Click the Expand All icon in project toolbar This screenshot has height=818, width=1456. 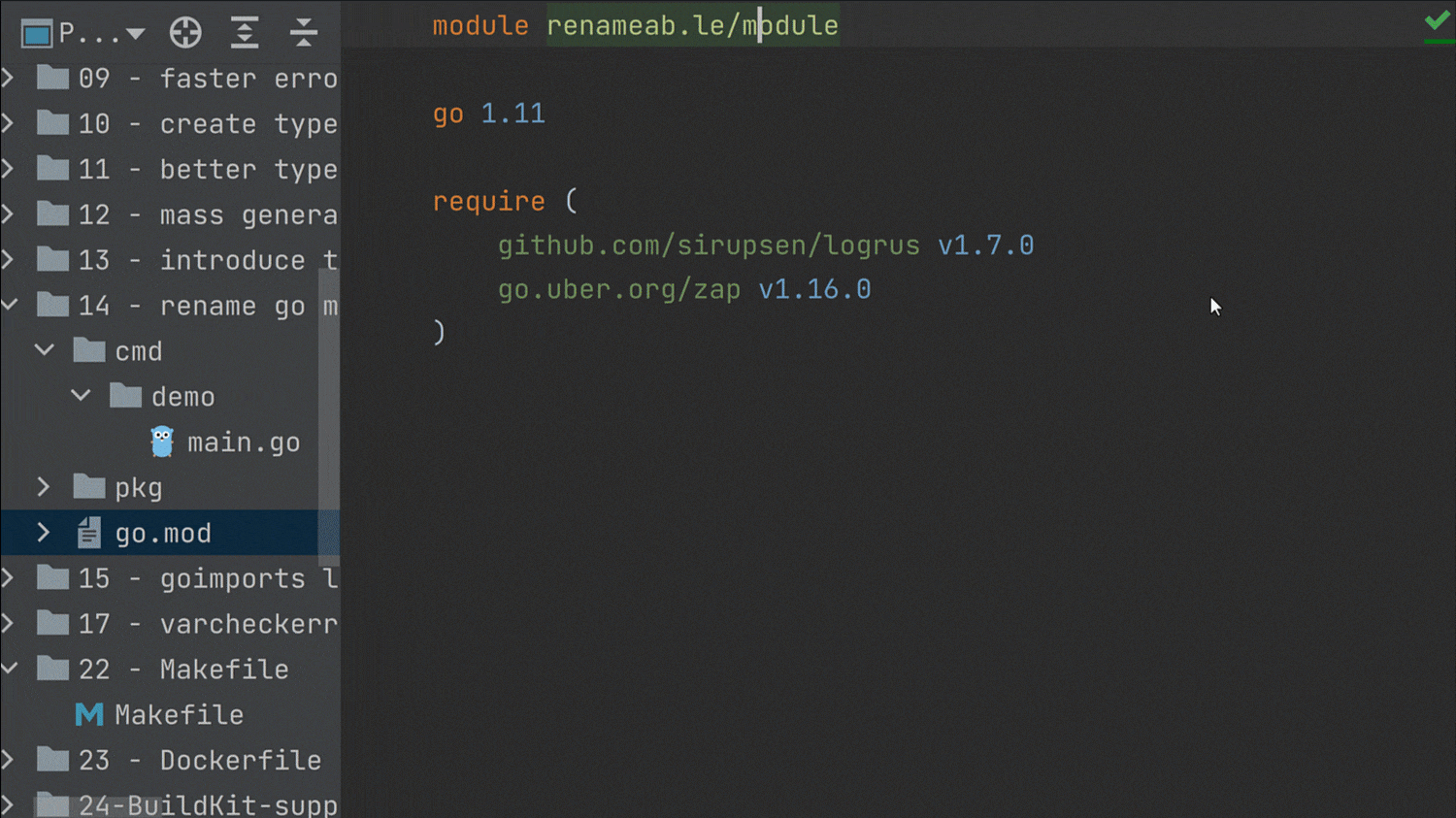(x=245, y=31)
